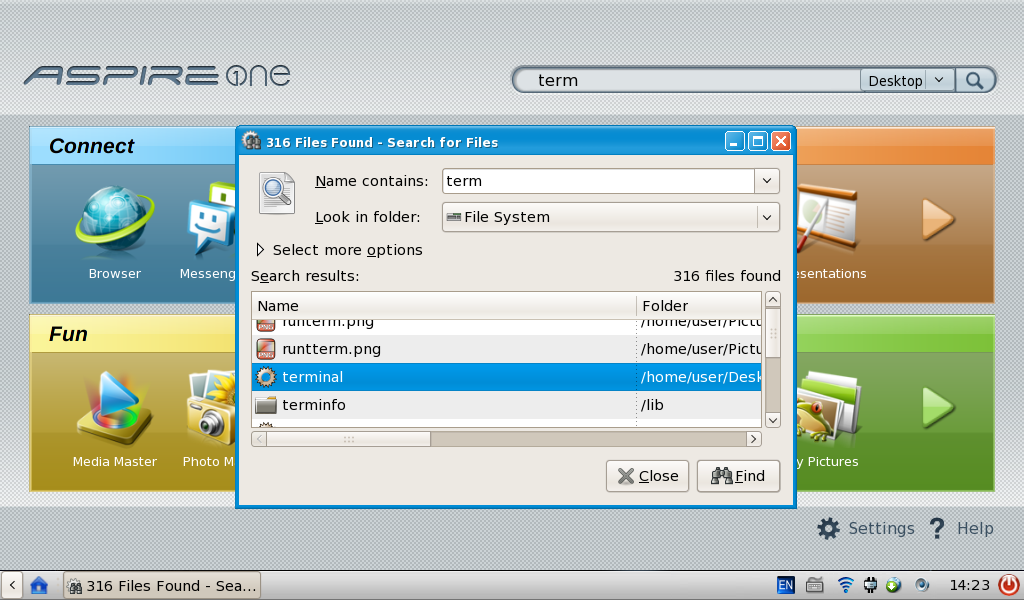Click the Find button

click(738, 476)
